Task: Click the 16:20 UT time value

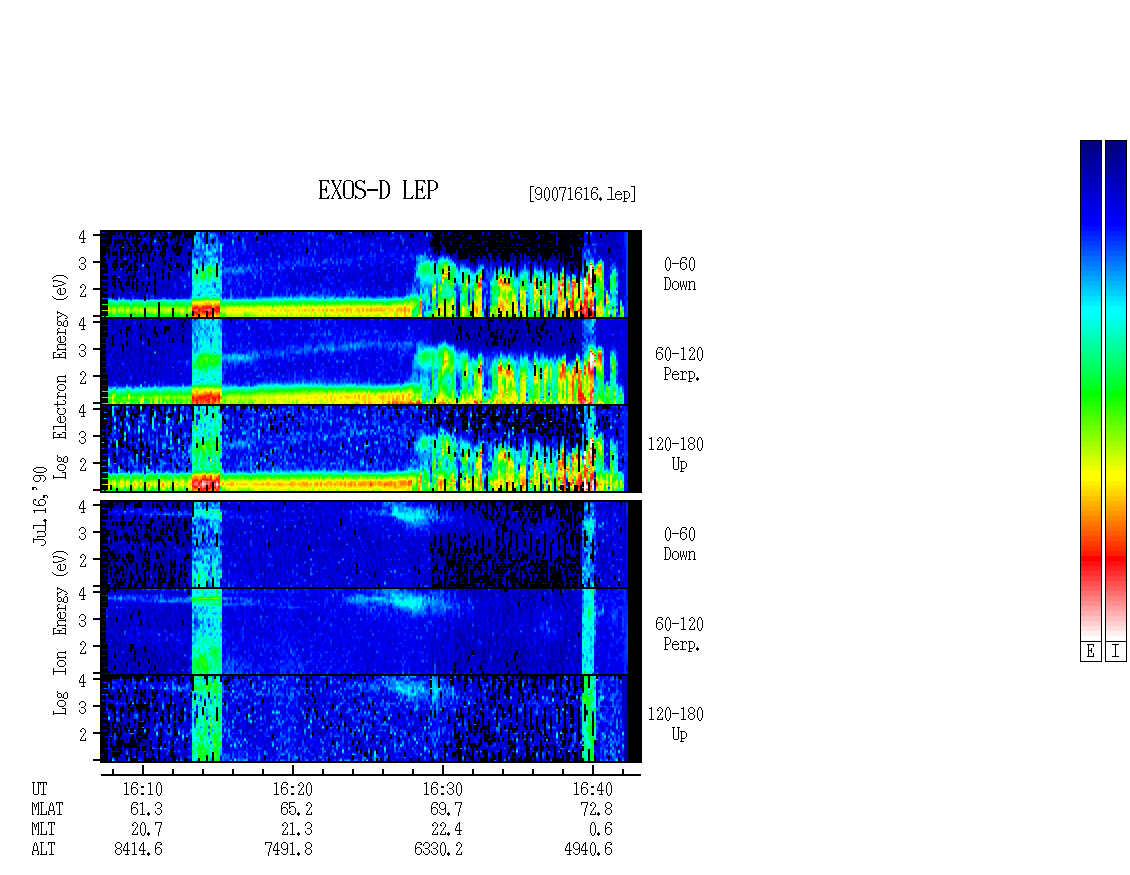Action: tap(293, 789)
